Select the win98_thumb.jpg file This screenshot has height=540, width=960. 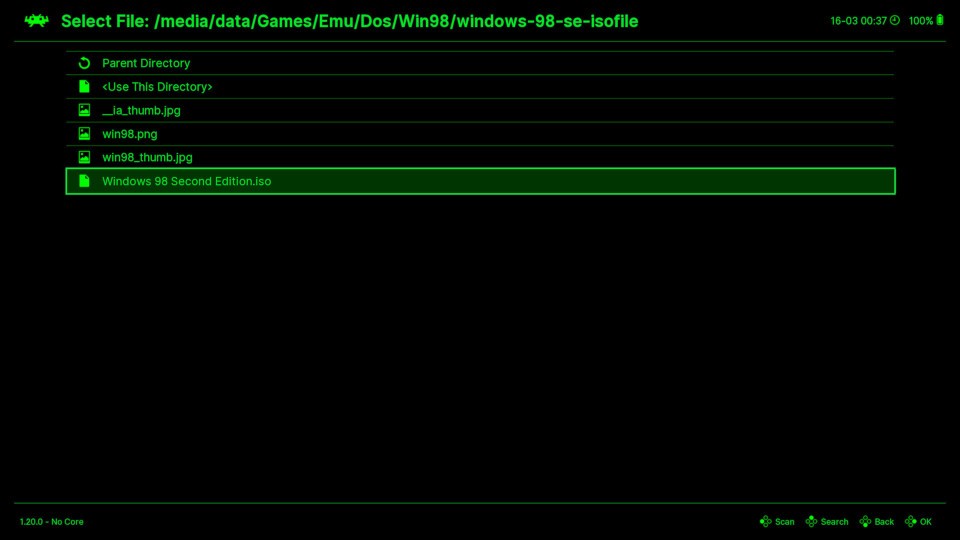tap(480, 157)
